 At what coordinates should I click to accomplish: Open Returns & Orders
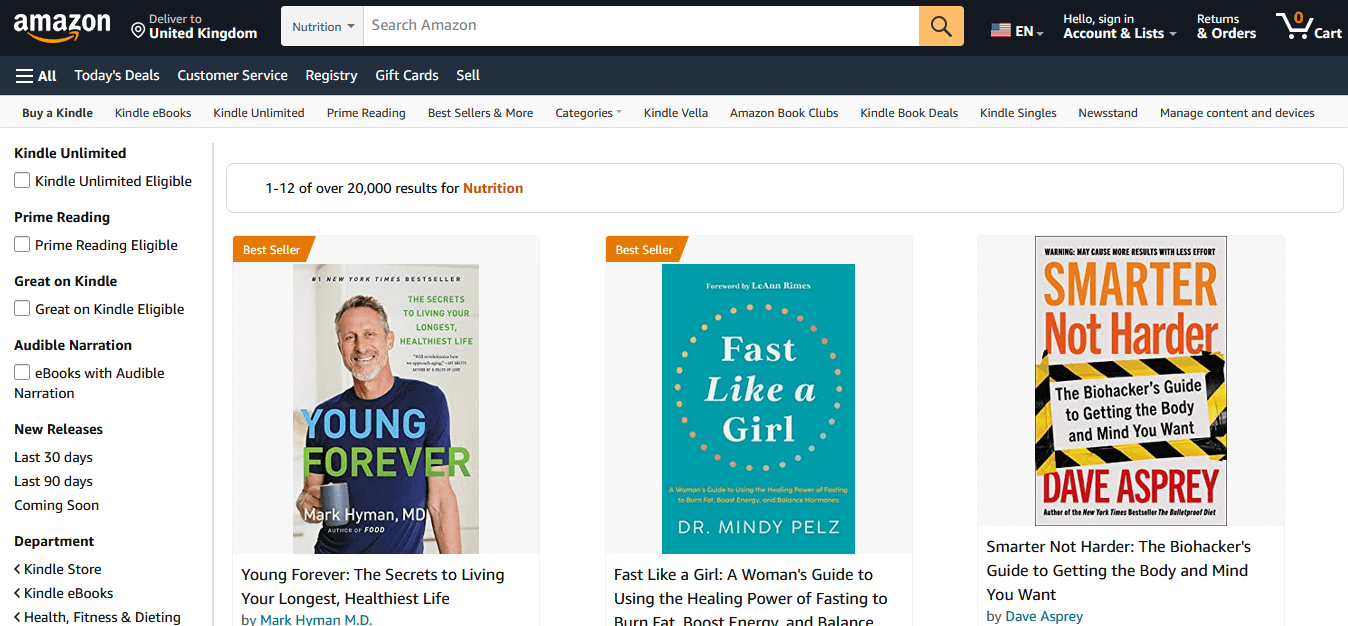pyautogui.click(x=1226, y=27)
